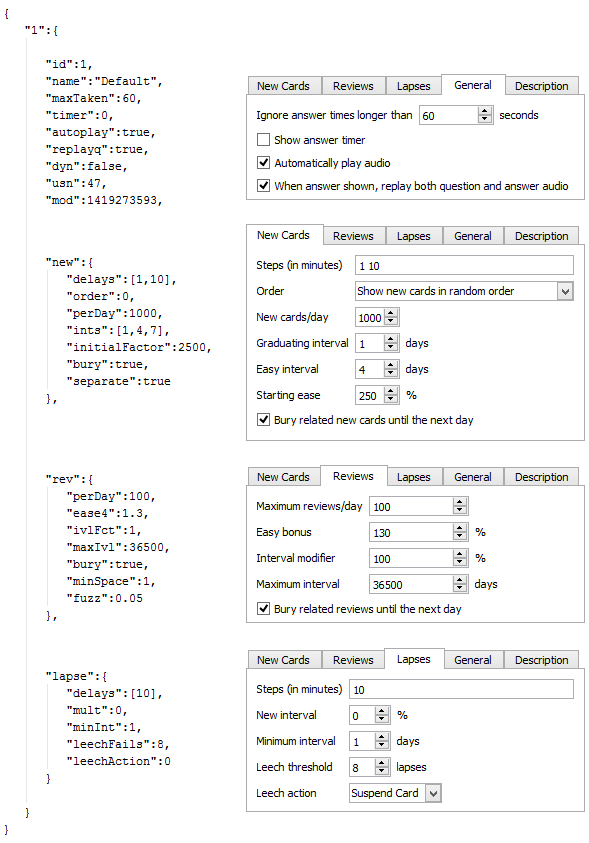Open Lapses tab in the General settings panel
Viewport: 589px width, 843px height.
point(413,86)
